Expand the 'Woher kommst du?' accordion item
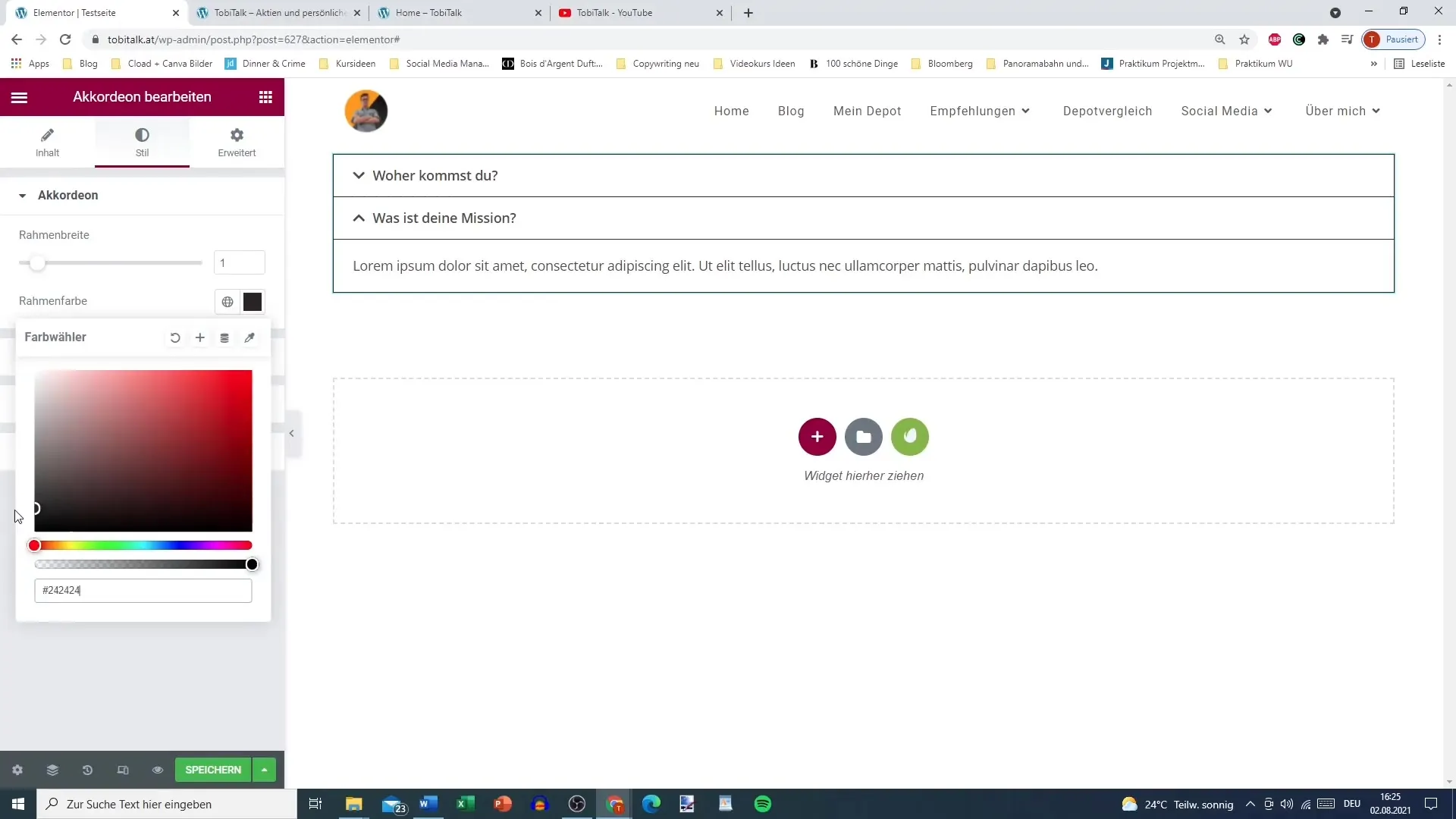The height and width of the screenshot is (819, 1456). (x=435, y=176)
